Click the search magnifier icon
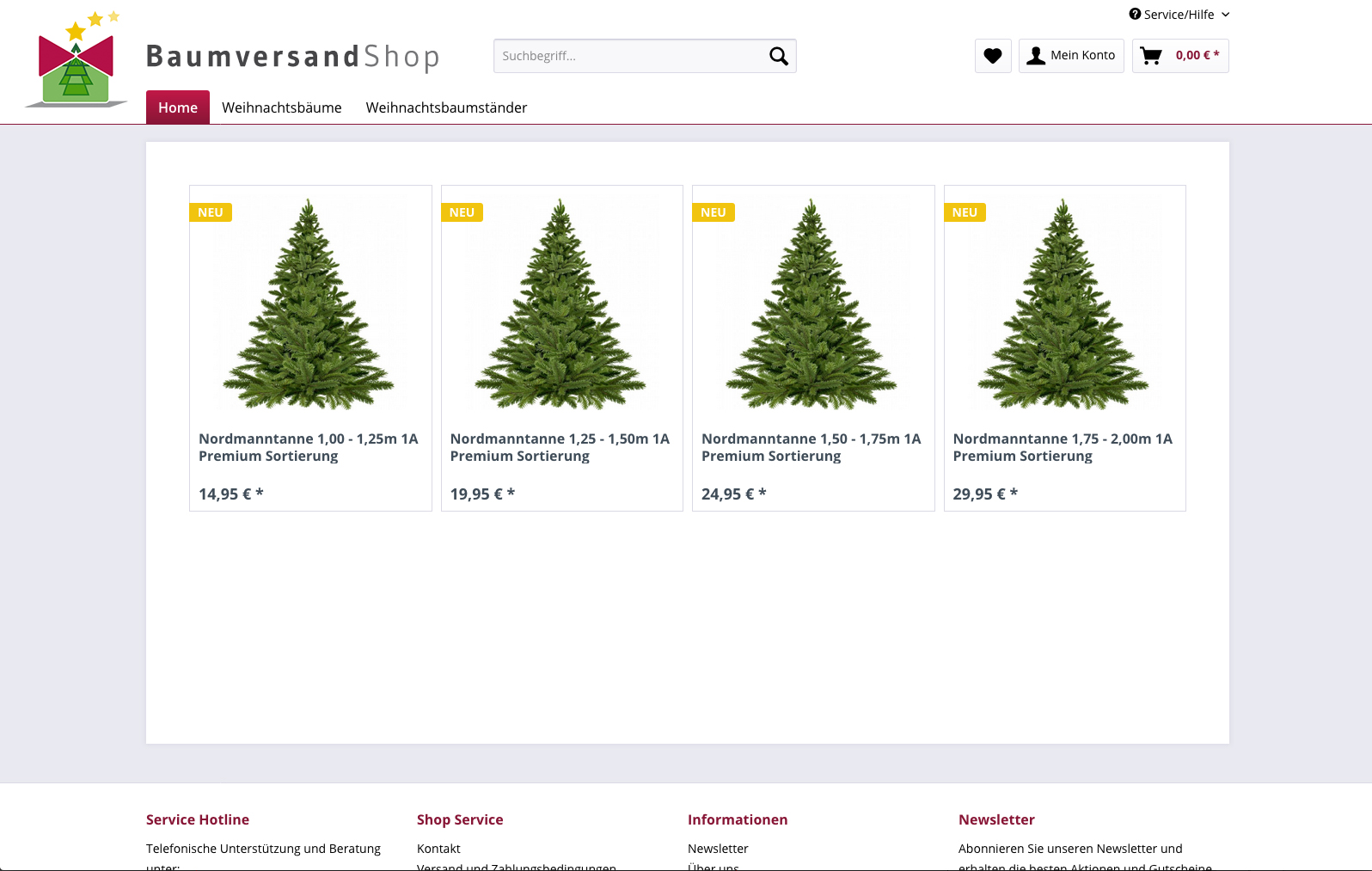 coord(779,56)
